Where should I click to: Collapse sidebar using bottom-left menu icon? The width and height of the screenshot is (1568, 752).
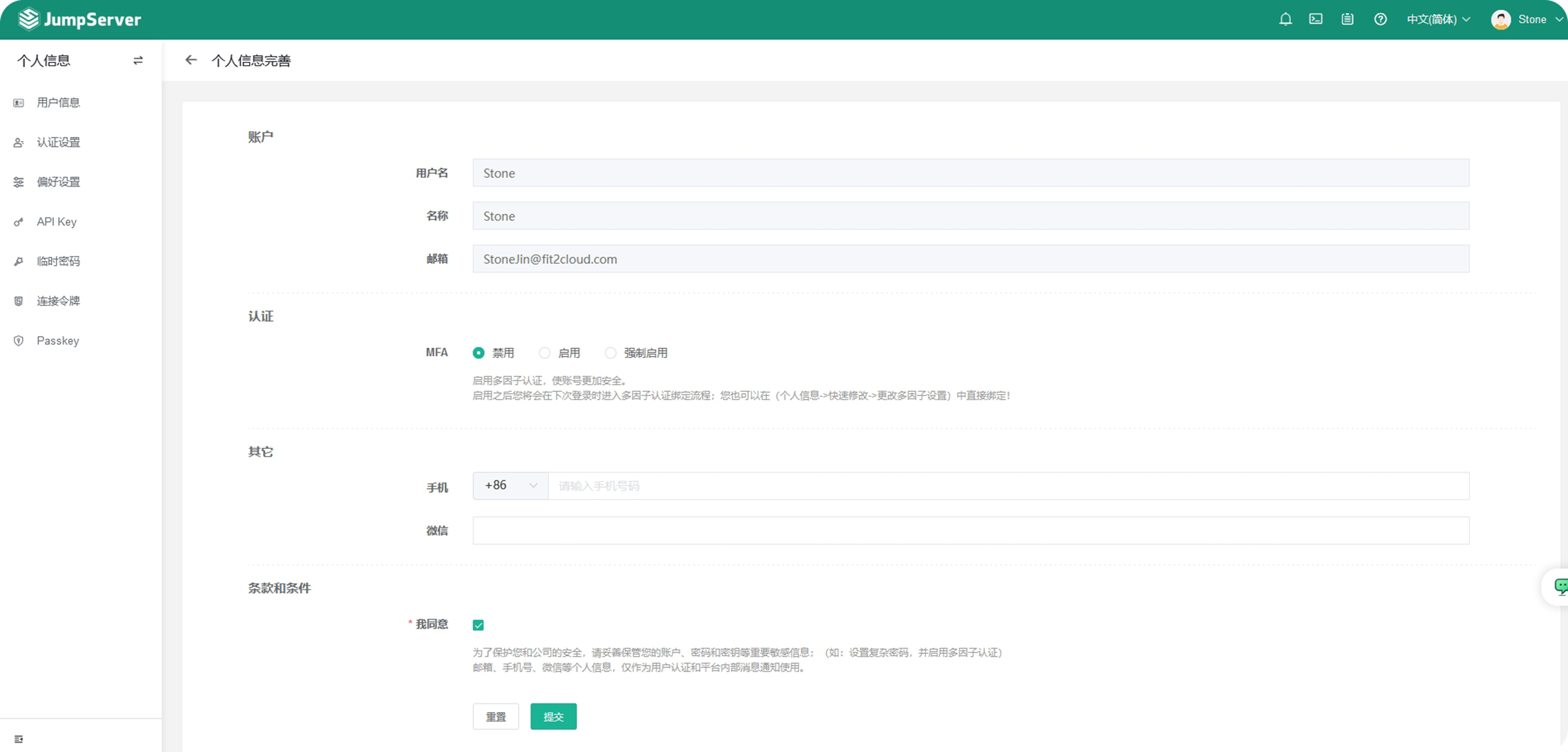[x=19, y=738]
